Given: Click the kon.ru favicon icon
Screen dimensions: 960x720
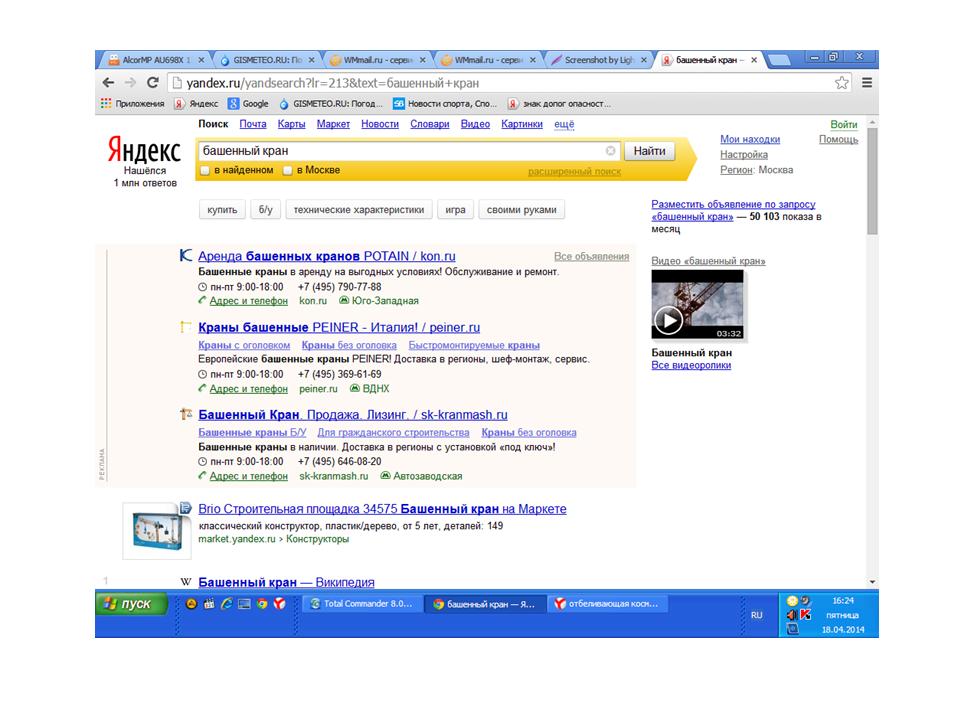Looking at the screenshot, I should 186,255.
